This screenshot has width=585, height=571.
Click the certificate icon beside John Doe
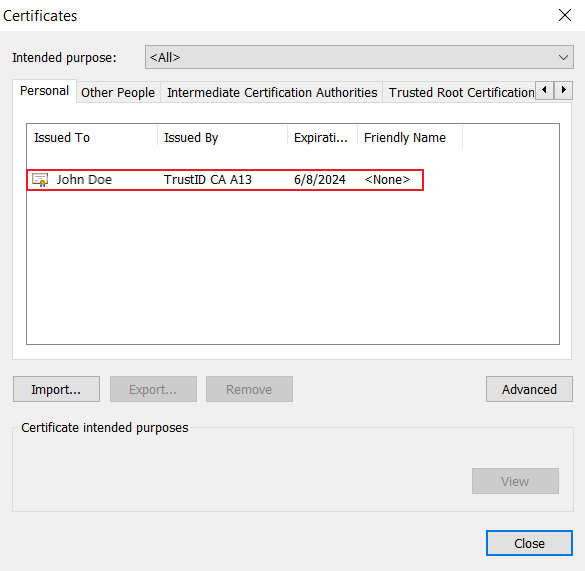tap(40, 180)
